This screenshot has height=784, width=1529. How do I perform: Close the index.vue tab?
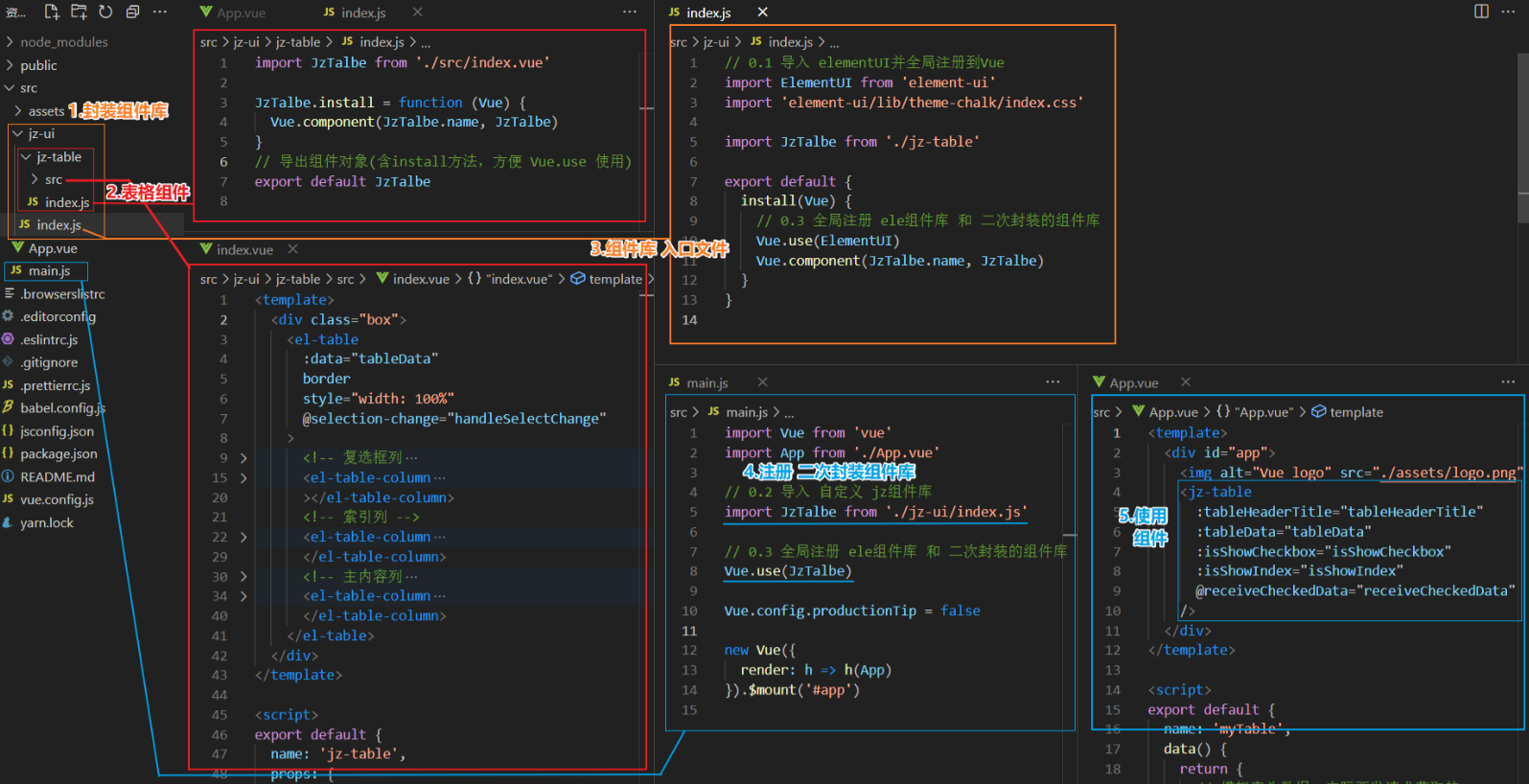292,249
